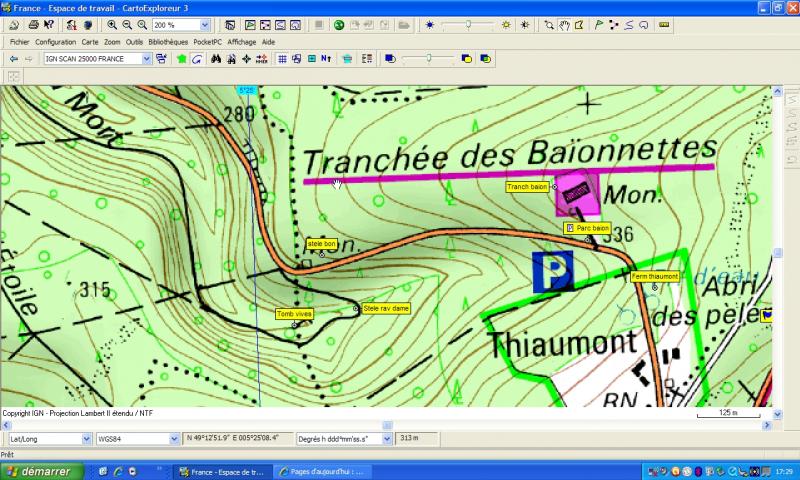800x480 pixels.
Task: Activate the What's This help cursor icon
Action: (48, 24)
